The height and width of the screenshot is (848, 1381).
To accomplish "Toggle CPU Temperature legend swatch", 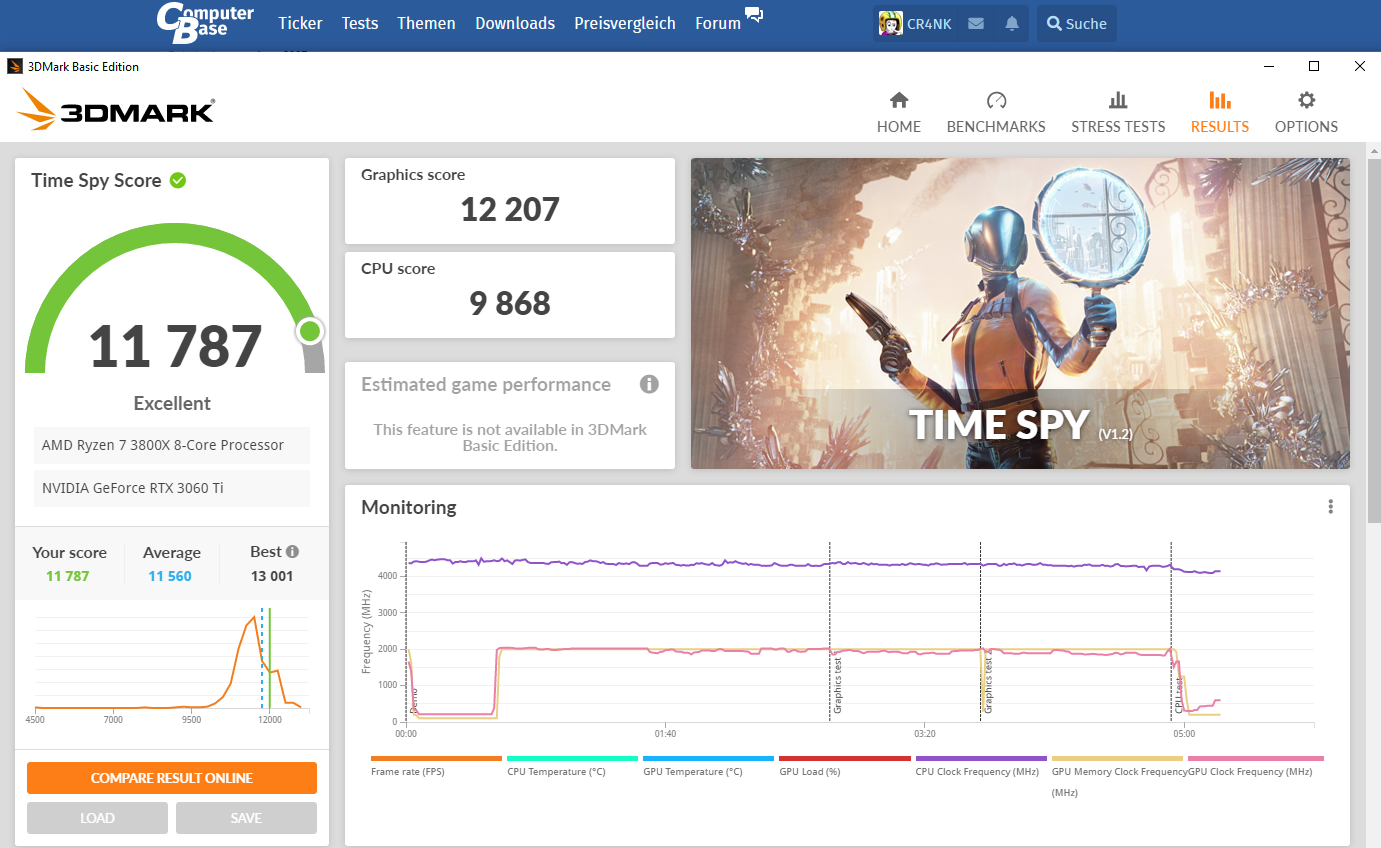I will (x=572, y=759).
